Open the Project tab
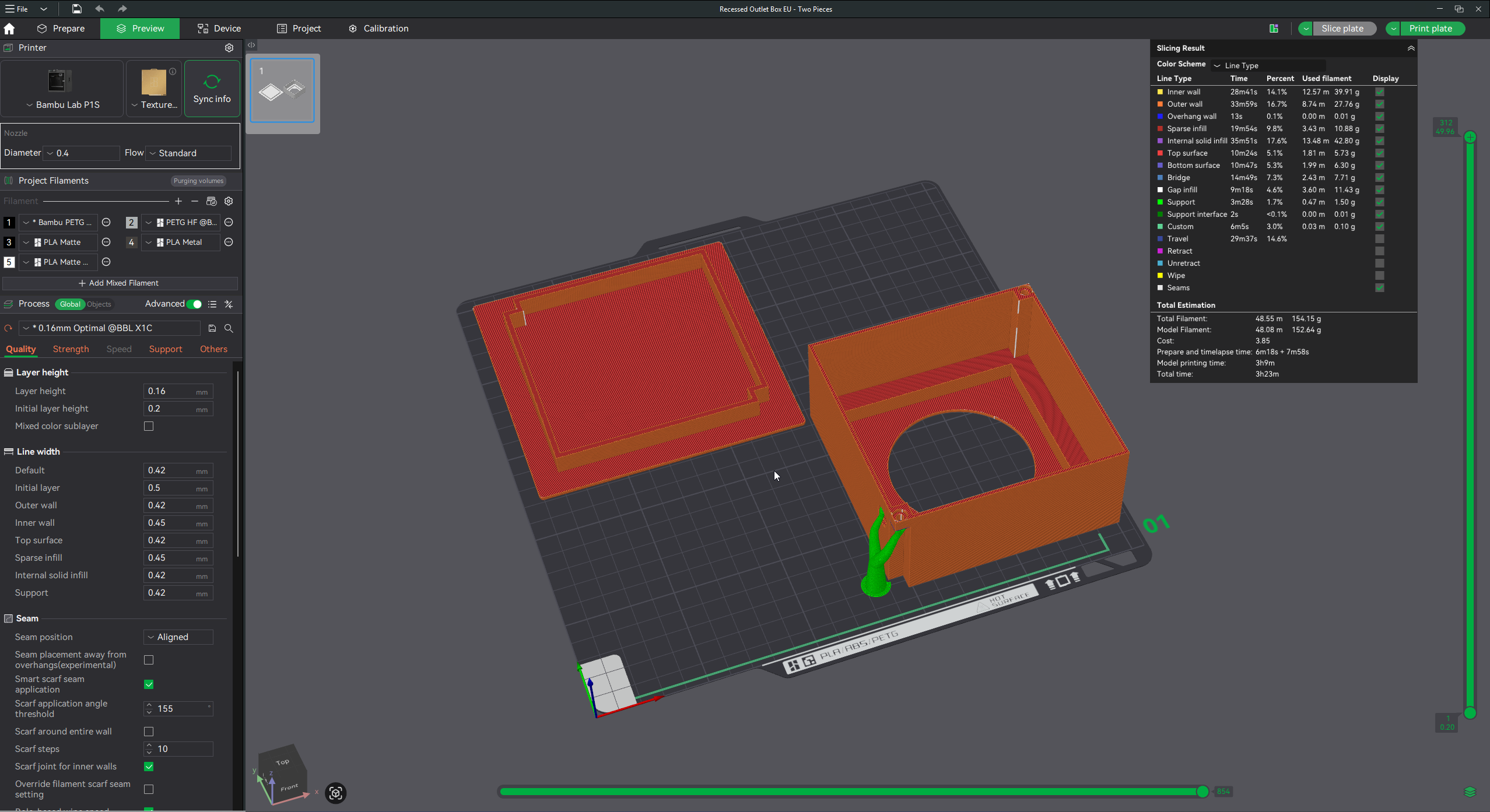Screen dimensions: 1490x812 (299, 29)
